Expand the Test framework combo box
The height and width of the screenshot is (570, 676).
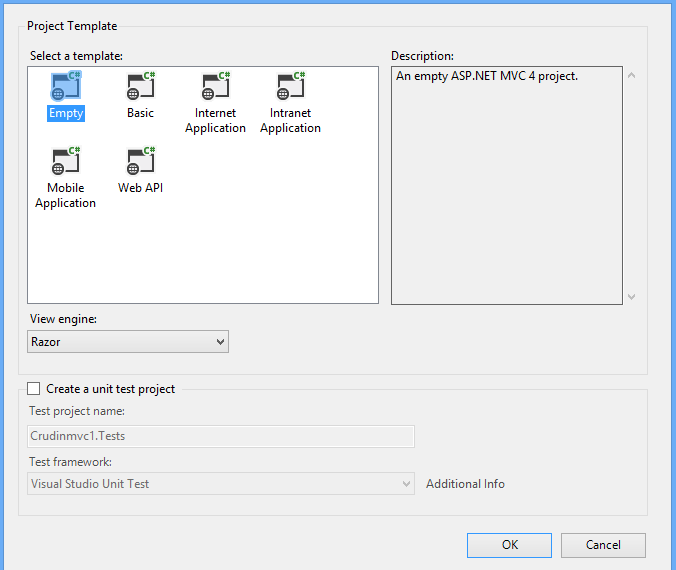(x=220, y=484)
